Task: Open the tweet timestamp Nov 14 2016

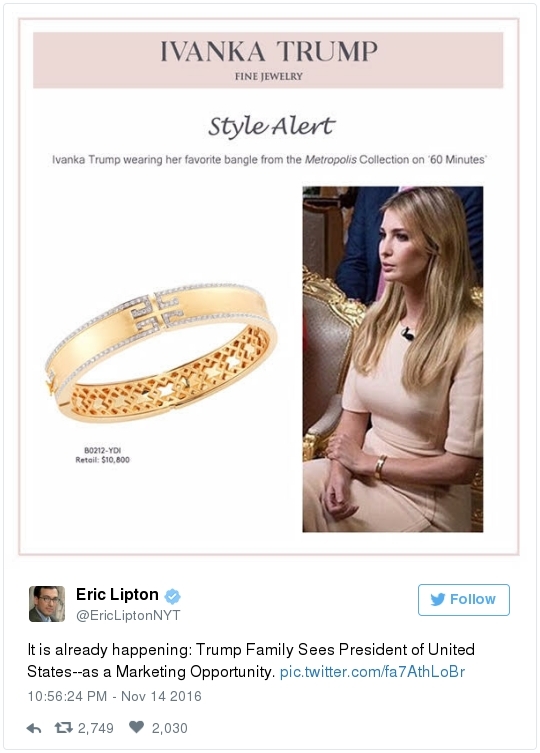Action: click(114, 696)
